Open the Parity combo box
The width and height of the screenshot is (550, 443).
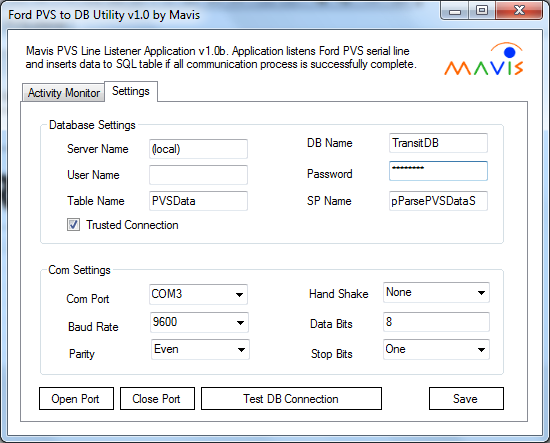pos(200,349)
